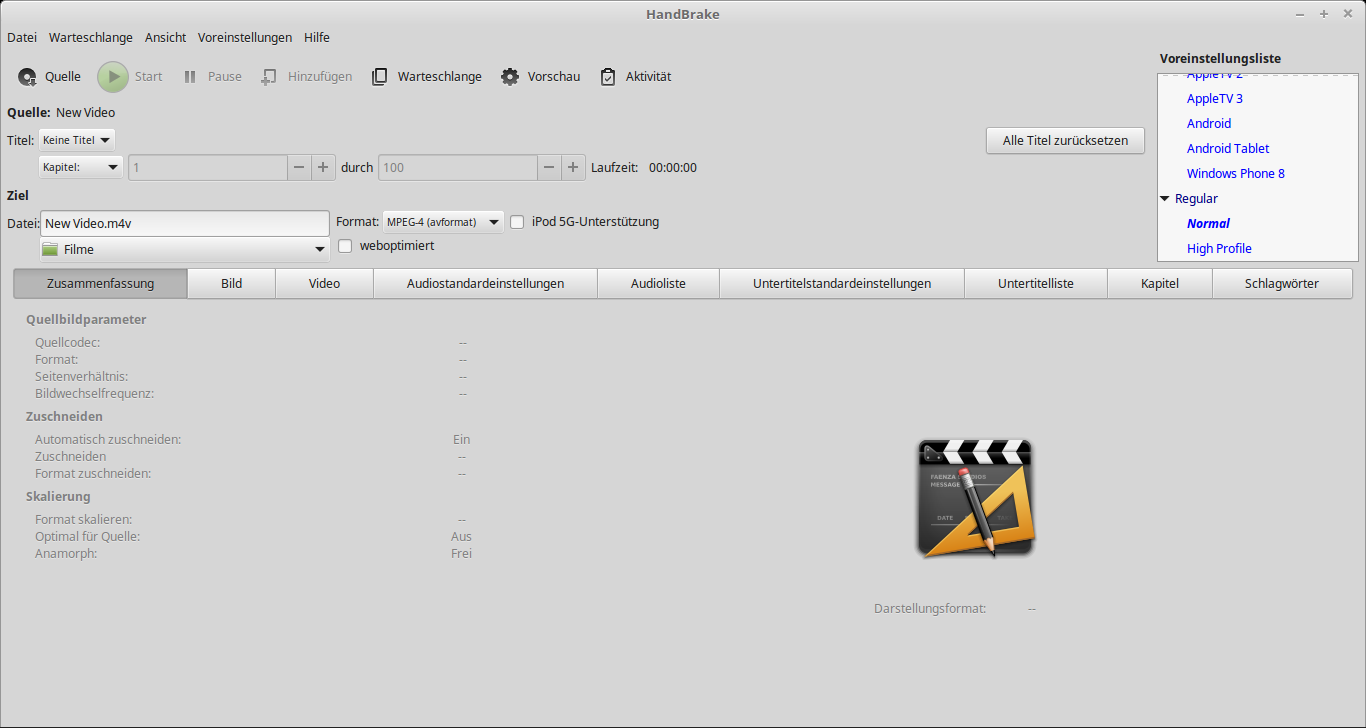Switch to the Schlagwörter tab
1366x728 pixels.
click(x=1282, y=283)
